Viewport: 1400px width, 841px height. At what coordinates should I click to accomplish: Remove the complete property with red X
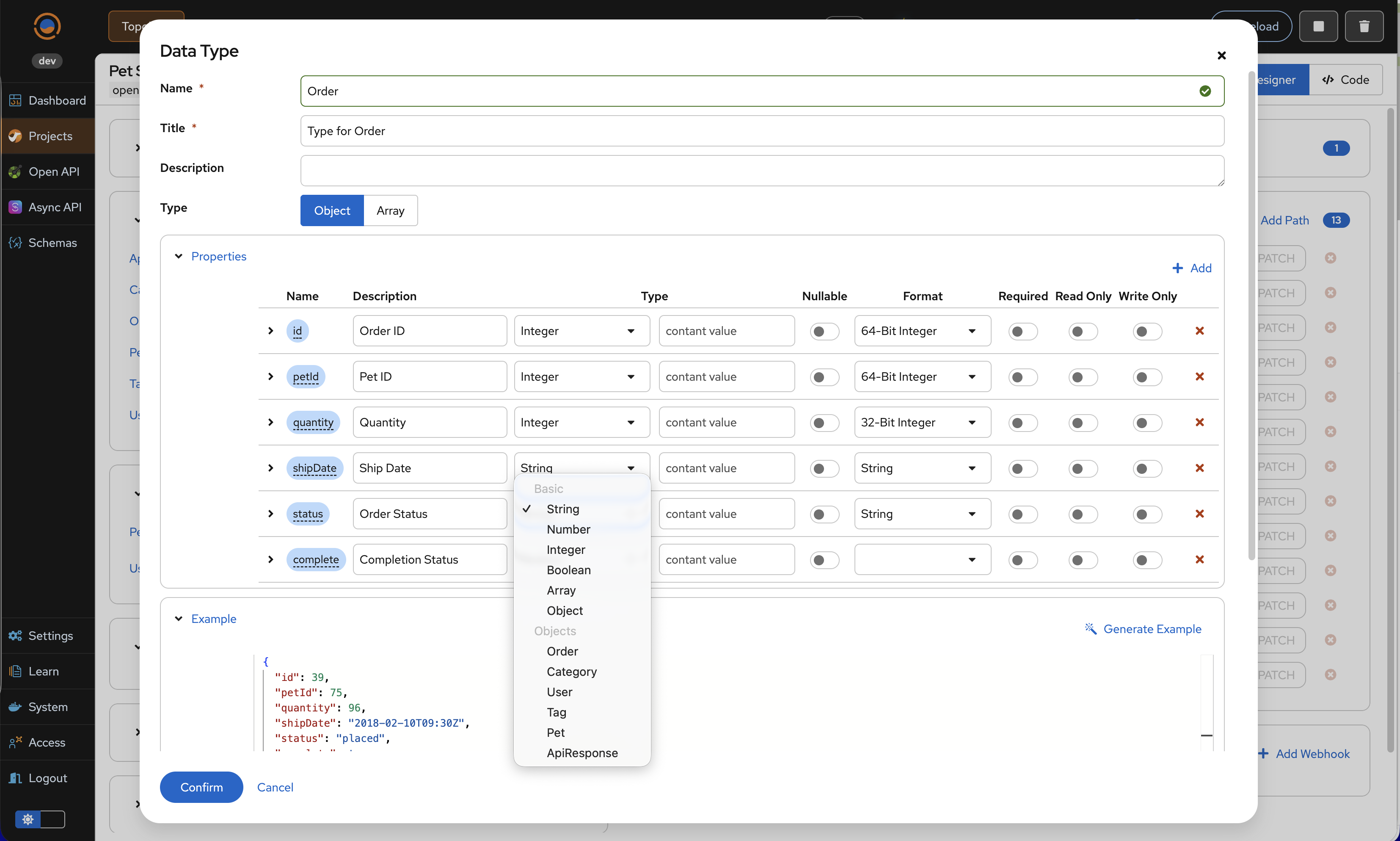click(1199, 560)
